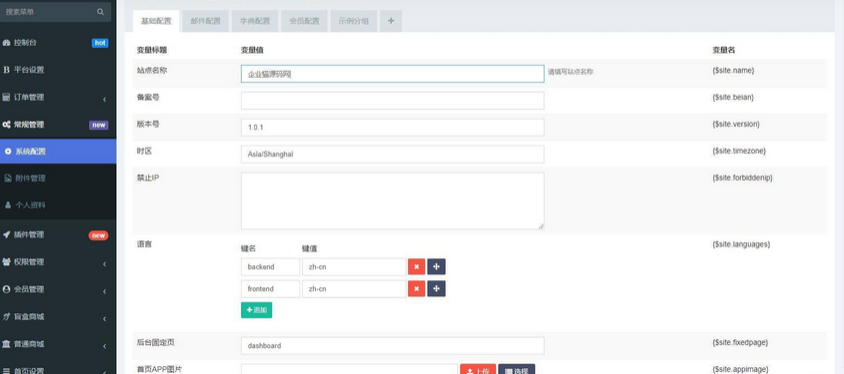Click the 后台固定页 field showing dashboard

[x=392, y=346]
